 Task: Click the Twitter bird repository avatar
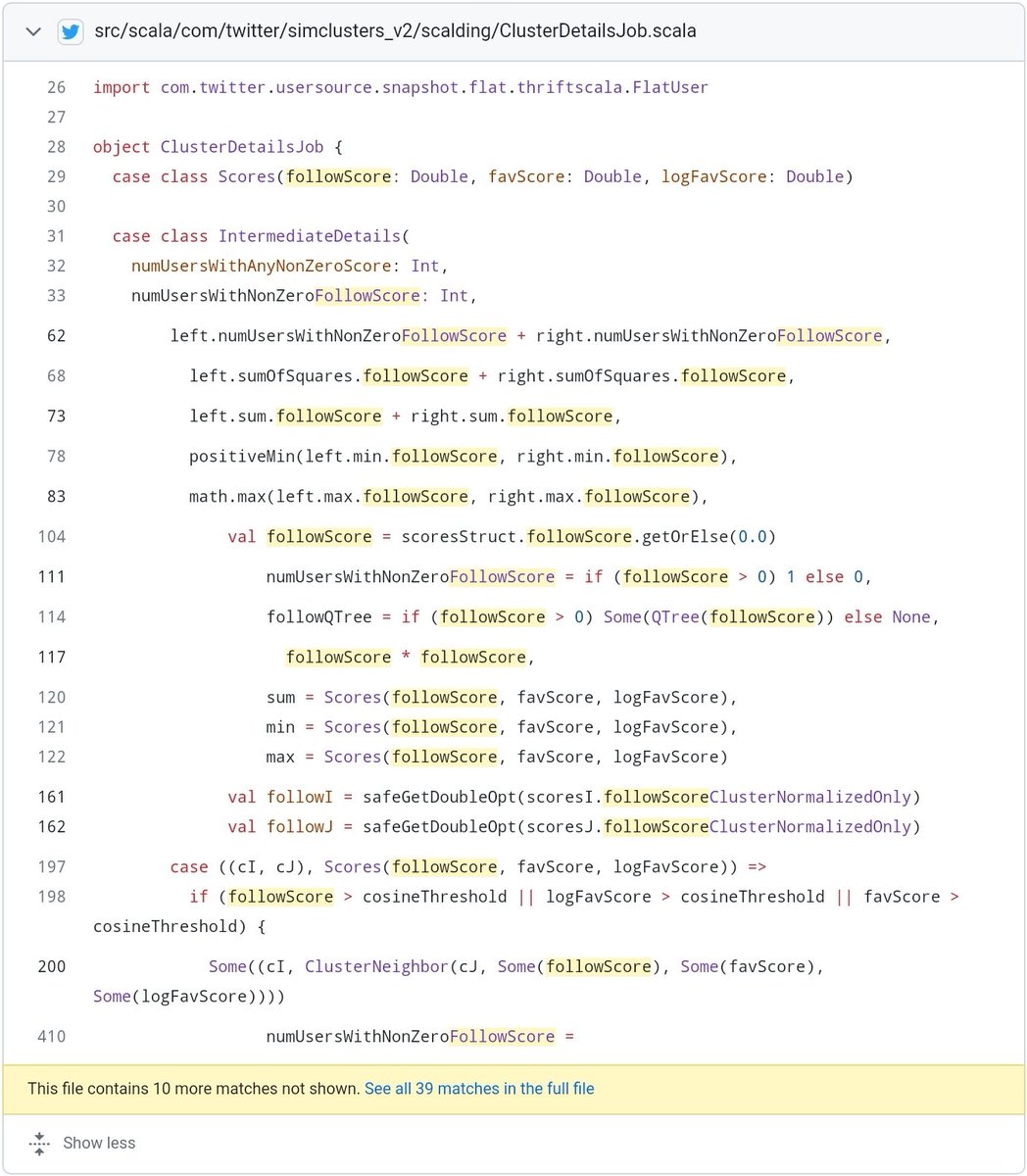click(x=71, y=31)
